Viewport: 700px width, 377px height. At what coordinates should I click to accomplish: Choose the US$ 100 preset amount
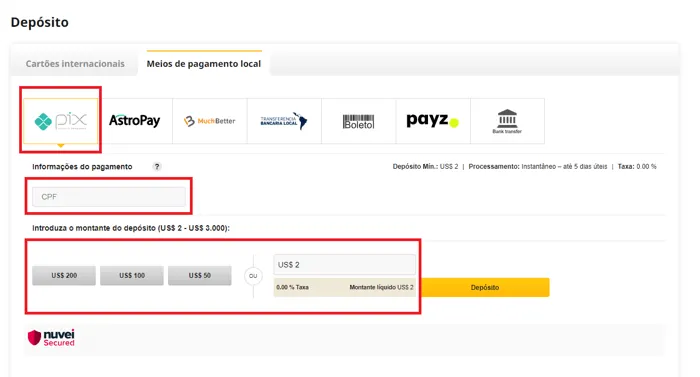(x=132, y=276)
